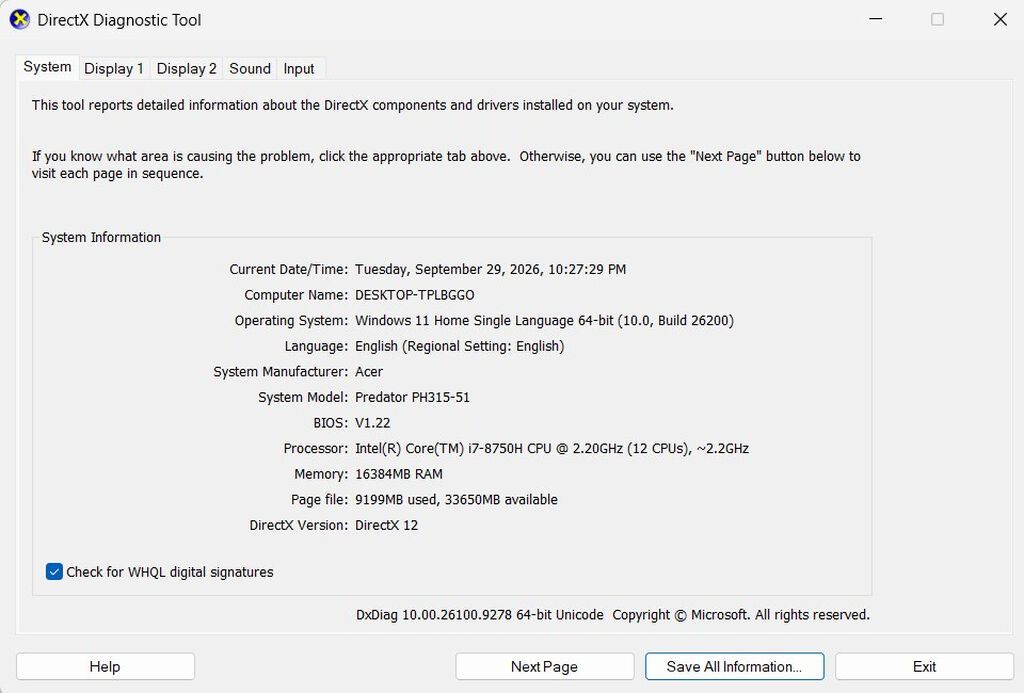Click the Windows 11 Home operating system value
1024x693 pixels.
coord(544,321)
